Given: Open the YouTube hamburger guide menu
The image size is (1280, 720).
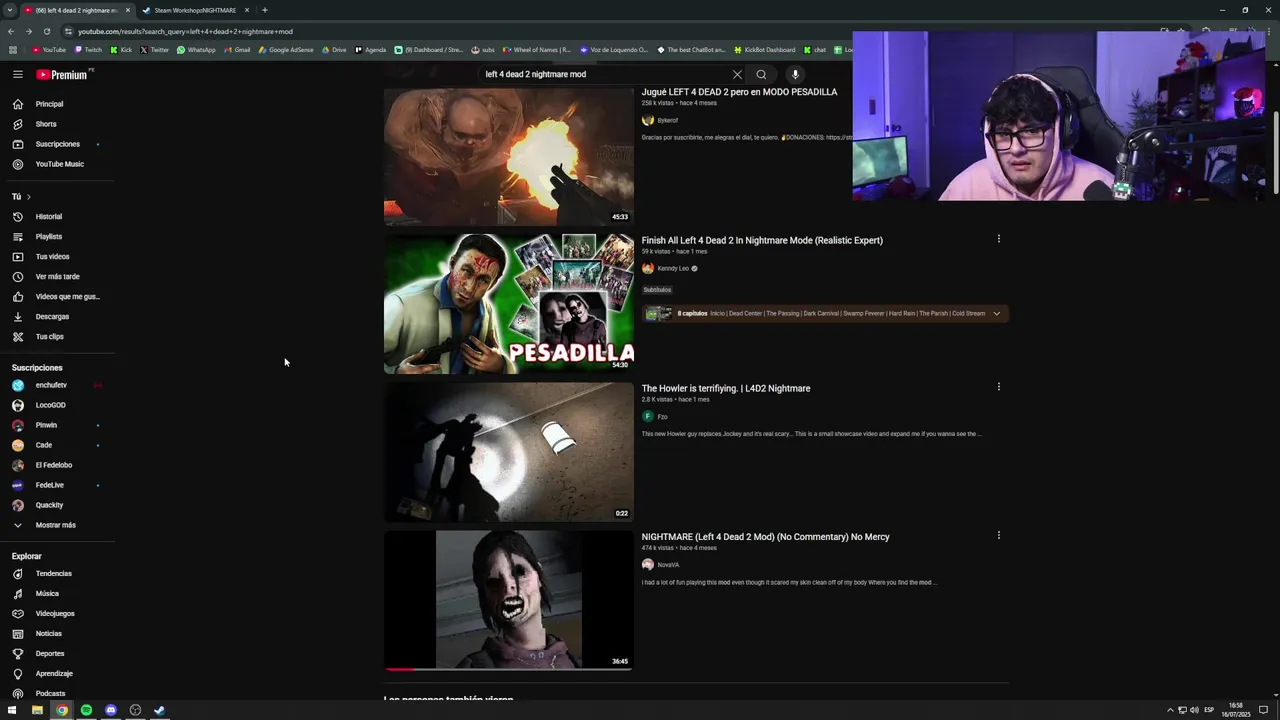Looking at the screenshot, I should point(18,74).
